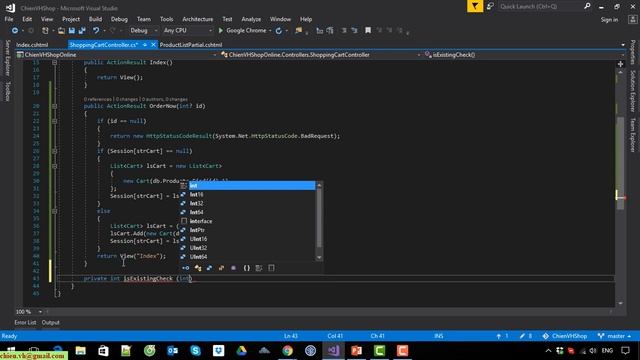Open the Tools menu
This screenshot has width=640, height=360.
(167, 19)
